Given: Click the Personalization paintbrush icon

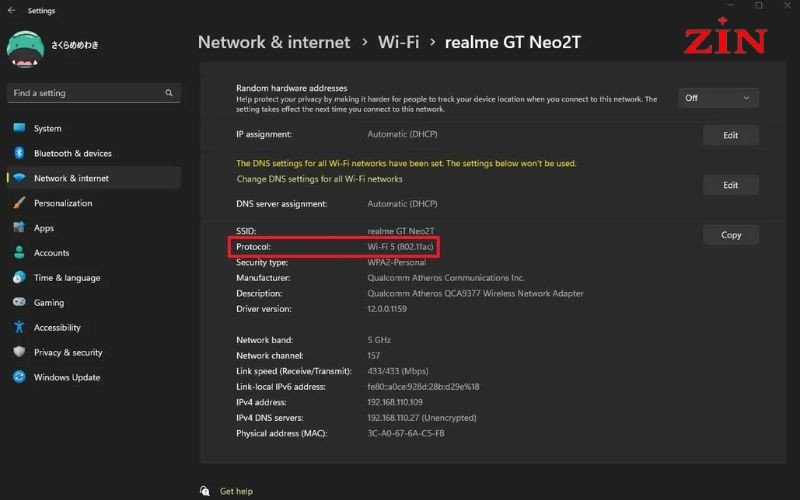Looking at the screenshot, I should pos(18,203).
